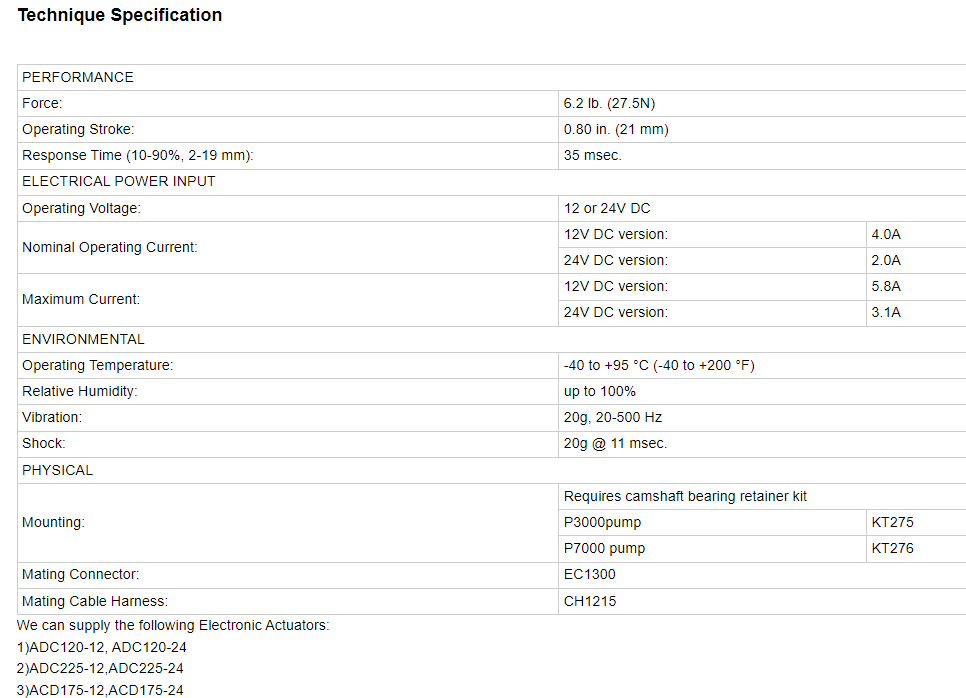Select the Maximum Current label cell
The height and width of the screenshot is (698, 966).
288,299
